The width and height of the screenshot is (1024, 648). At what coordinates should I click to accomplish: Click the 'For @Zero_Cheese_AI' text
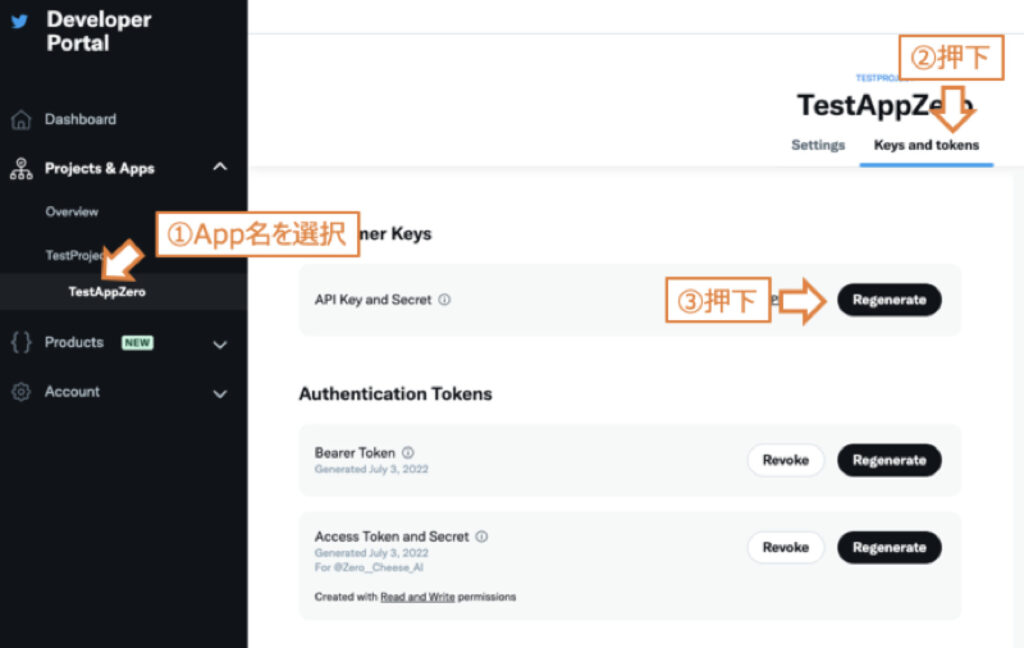click(x=368, y=567)
